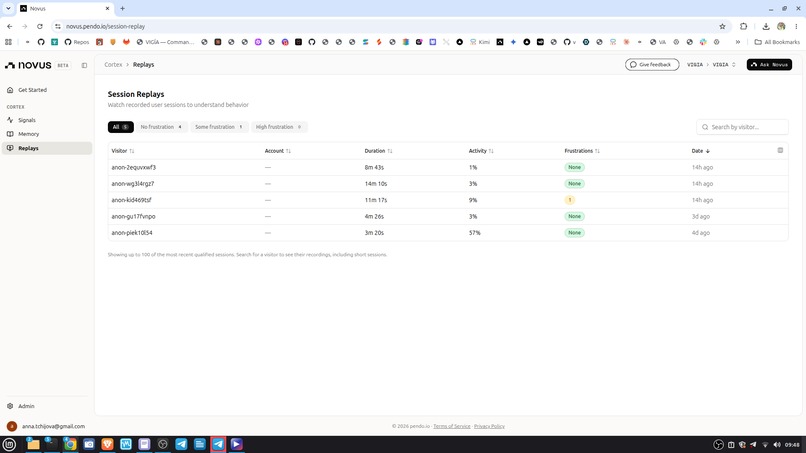Screen dimensions: 806x453
Task: Click the 57% activity value
Action: click(x=474, y=233)
